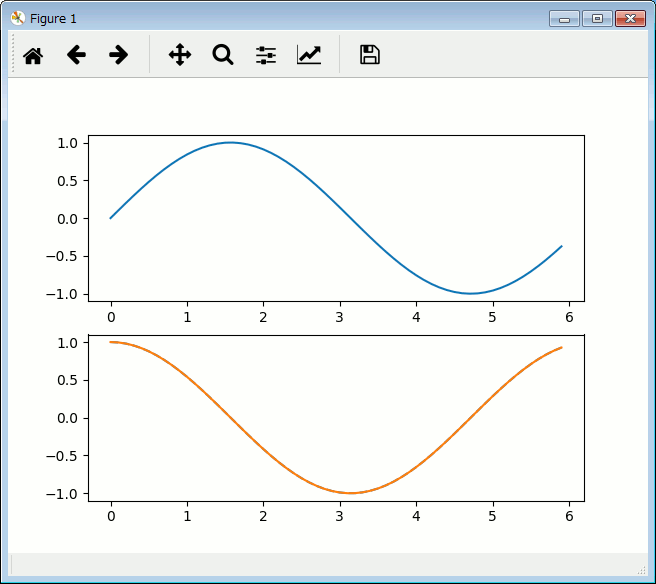
Task: Open the Configure subplots sliders dialog
Action: [x=265, y=55]
